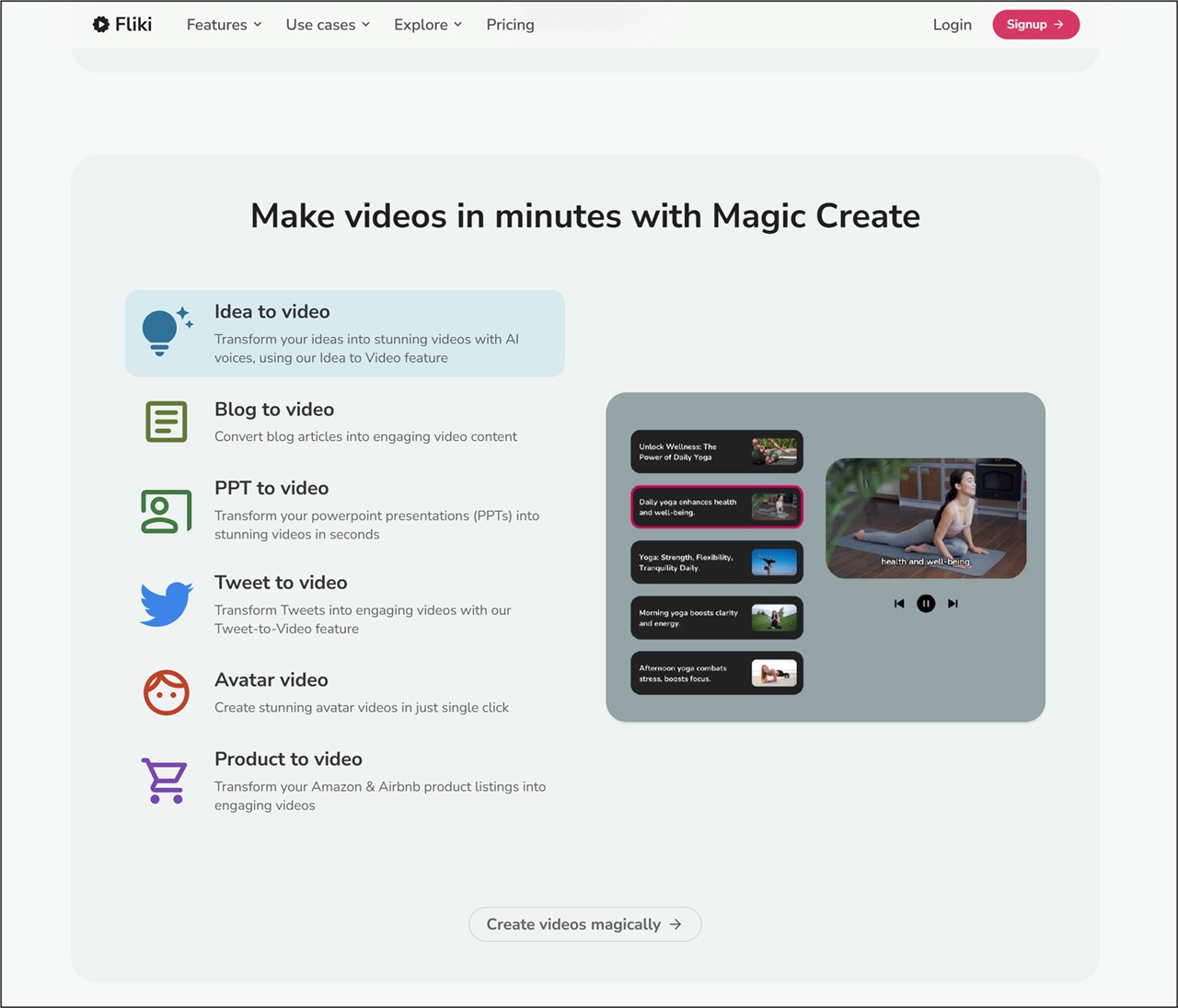Image resolution: width=1178 pixels, height=1008 pixels.
Task: Click the Product to video cart icon
Action: [x=165, y=781]
